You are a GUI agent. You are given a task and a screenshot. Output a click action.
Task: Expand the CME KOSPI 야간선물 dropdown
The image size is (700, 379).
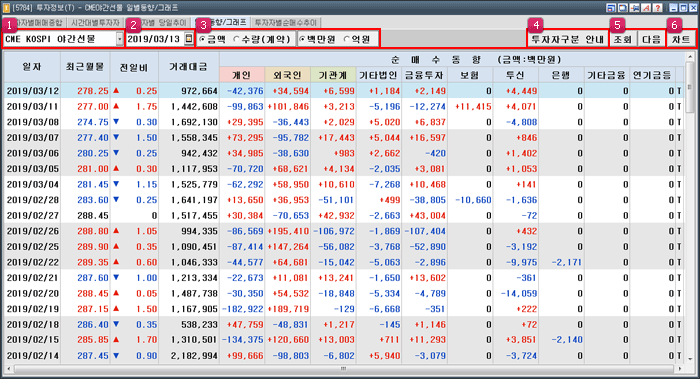coord(120,39)
